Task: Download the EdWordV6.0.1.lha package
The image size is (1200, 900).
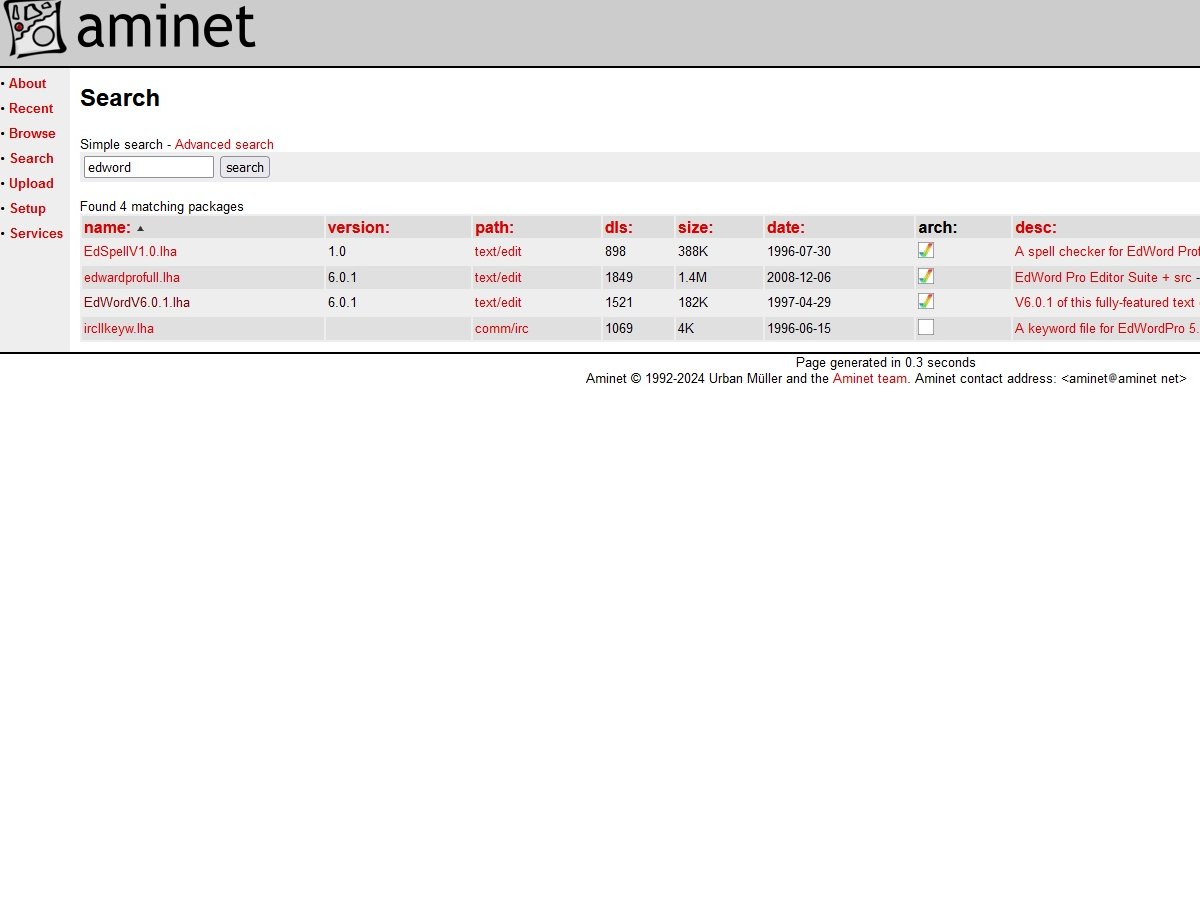Action: pos(136,303)
